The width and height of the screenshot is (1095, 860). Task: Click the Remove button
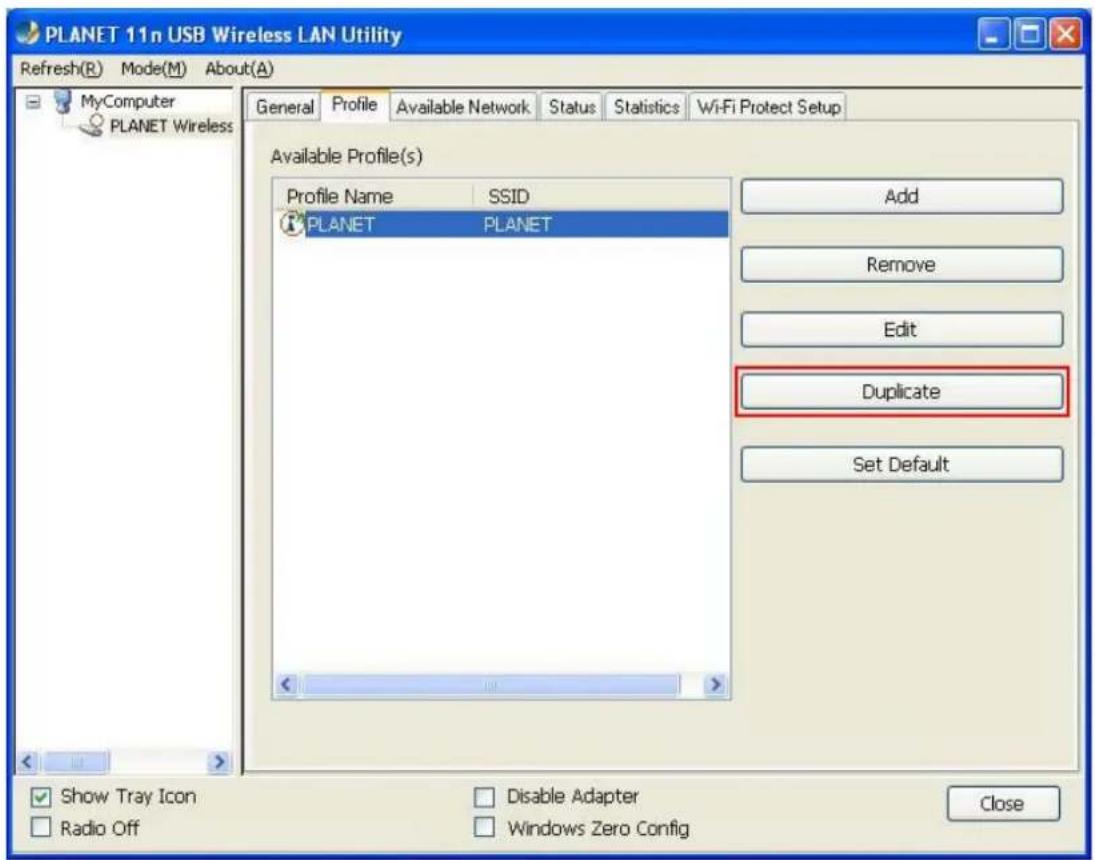tap(902, 264)
